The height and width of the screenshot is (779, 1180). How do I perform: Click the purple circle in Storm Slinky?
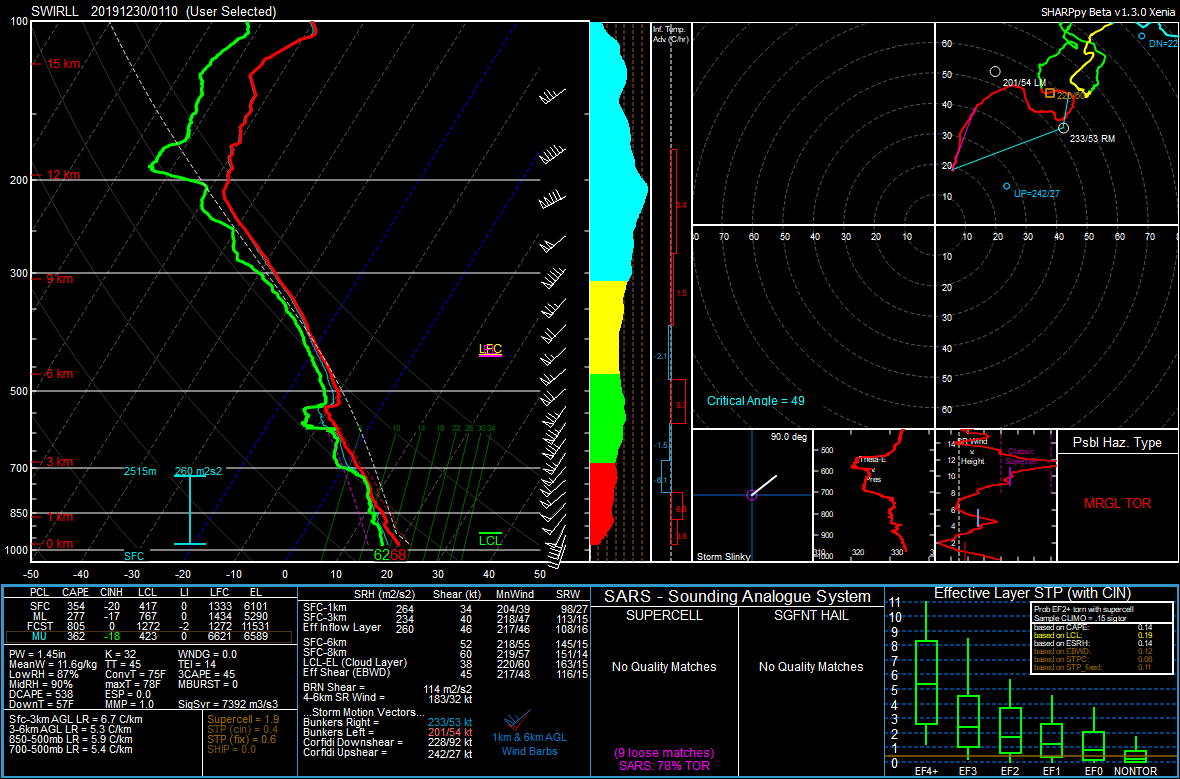coord(752,494)
